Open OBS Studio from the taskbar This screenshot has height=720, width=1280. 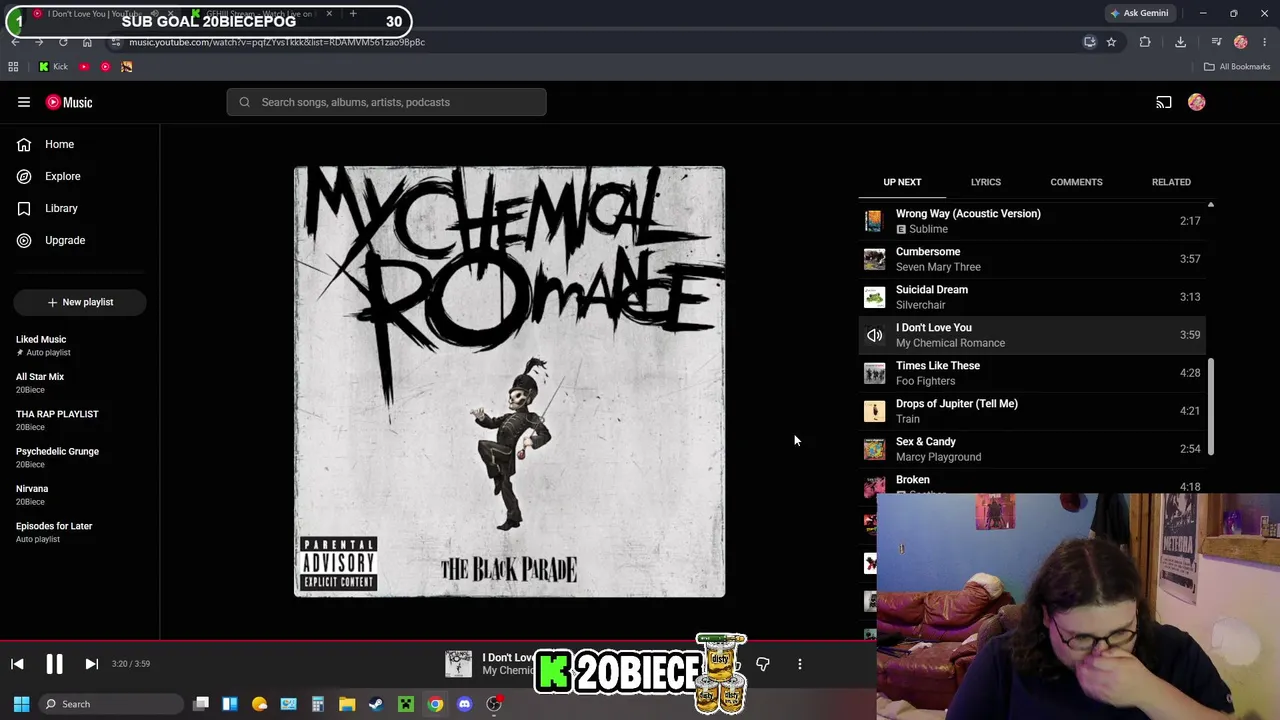click(494, 704)
